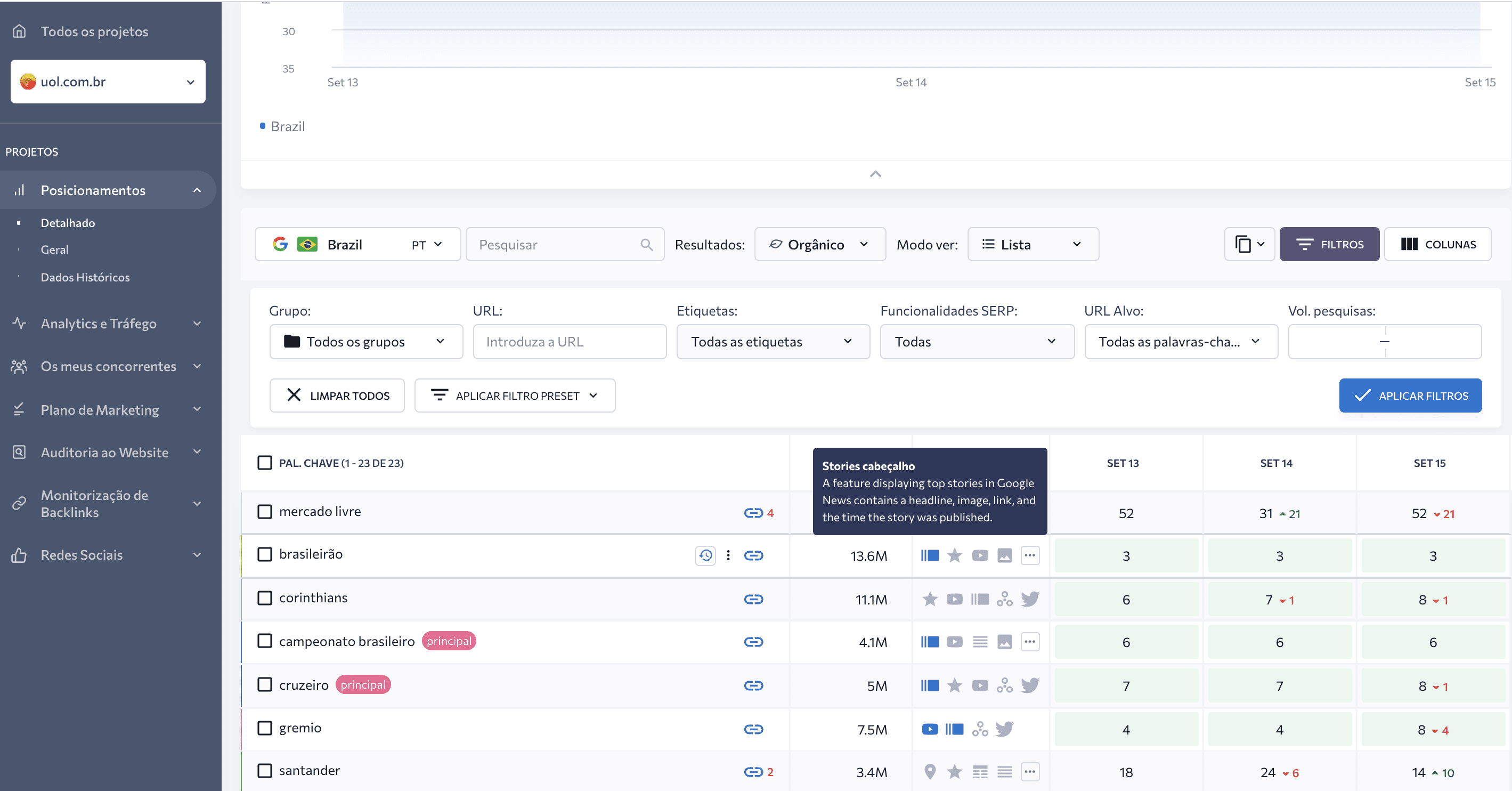Open copy/export dropdown button
This screenshot has height=791, width=1512.
point(1249,244)
